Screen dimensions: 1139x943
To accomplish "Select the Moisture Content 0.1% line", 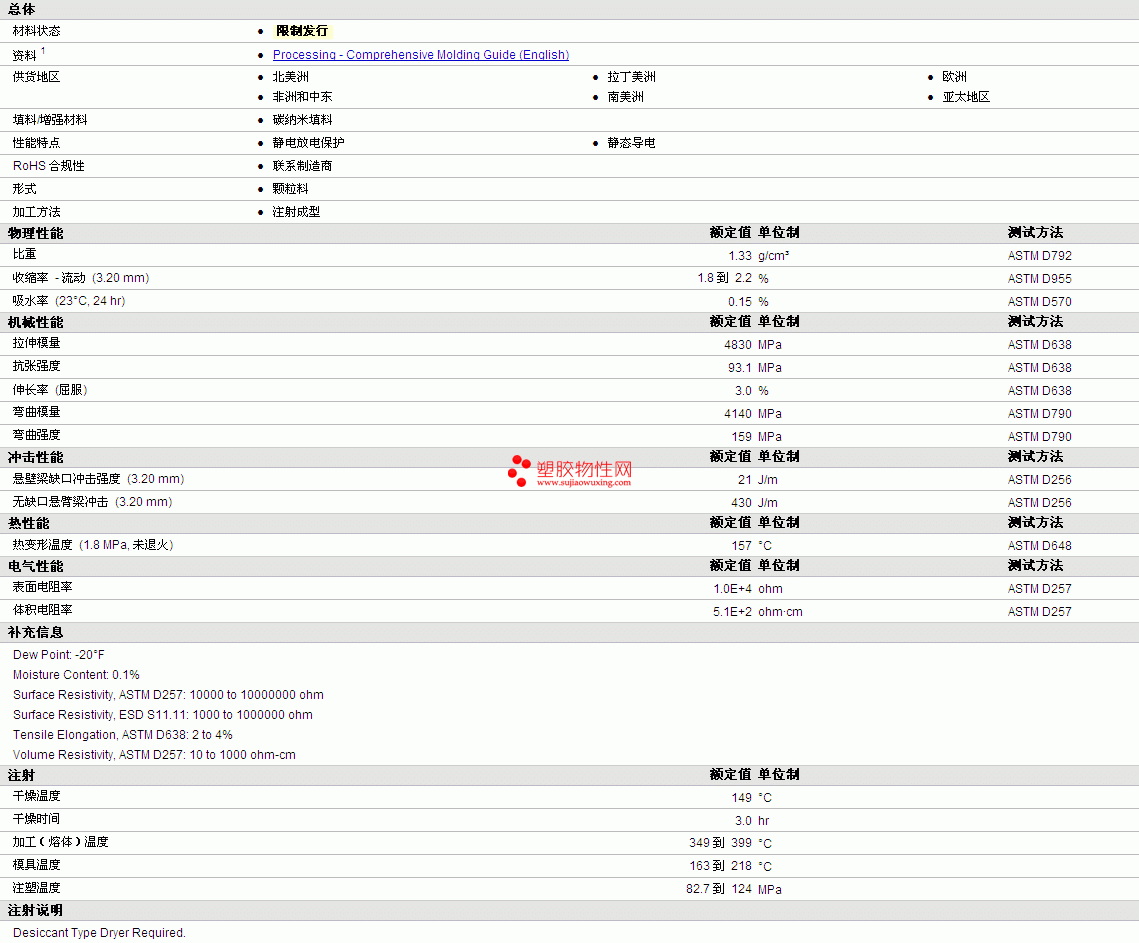I will 76,675.
